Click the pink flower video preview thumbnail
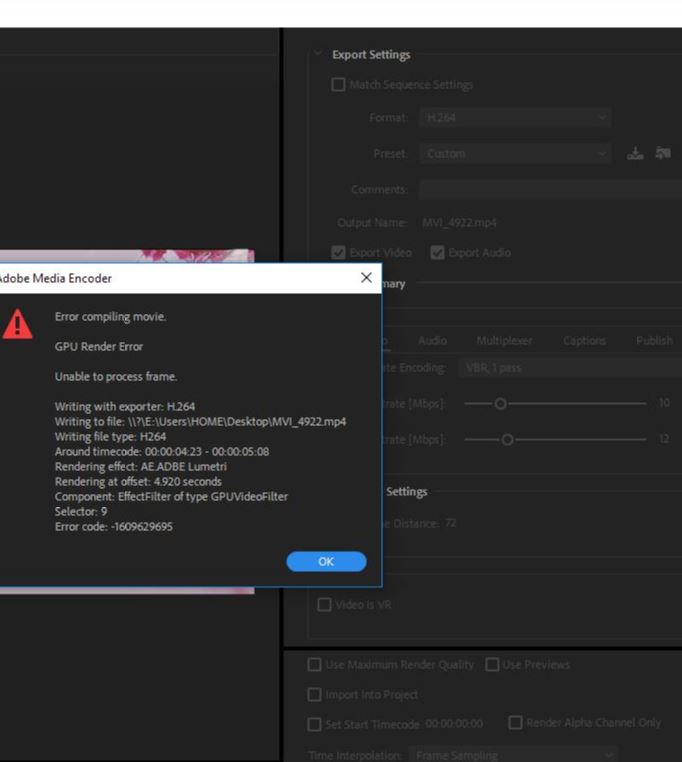 126,256
